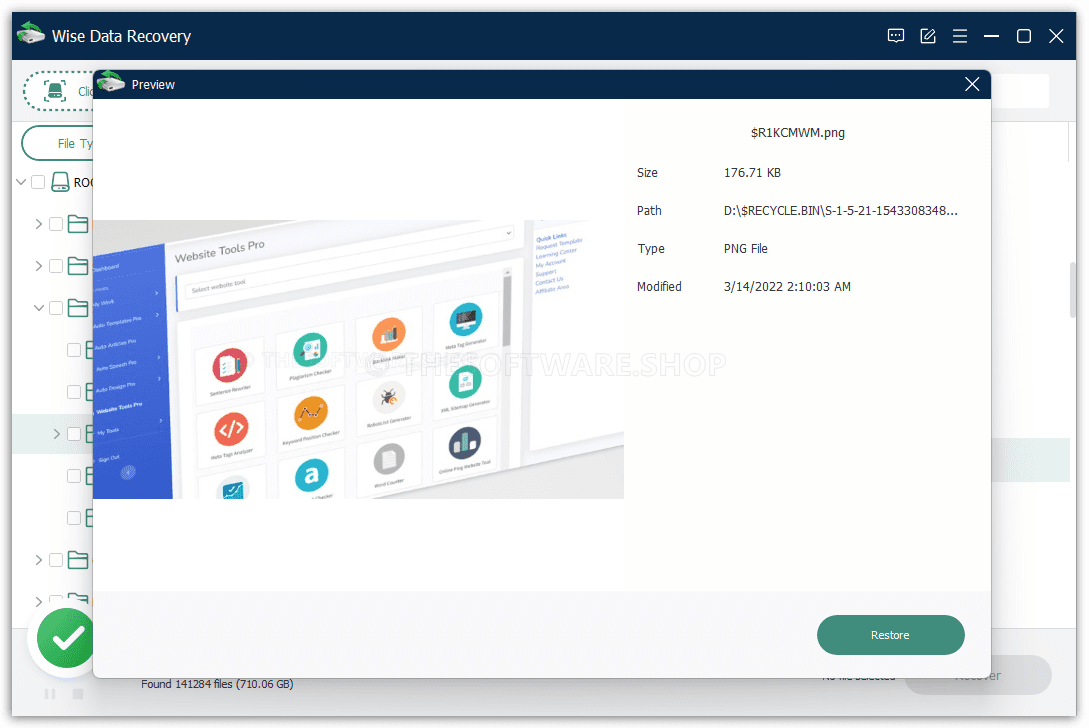Click the Preview dialog title text

(153, 85)
